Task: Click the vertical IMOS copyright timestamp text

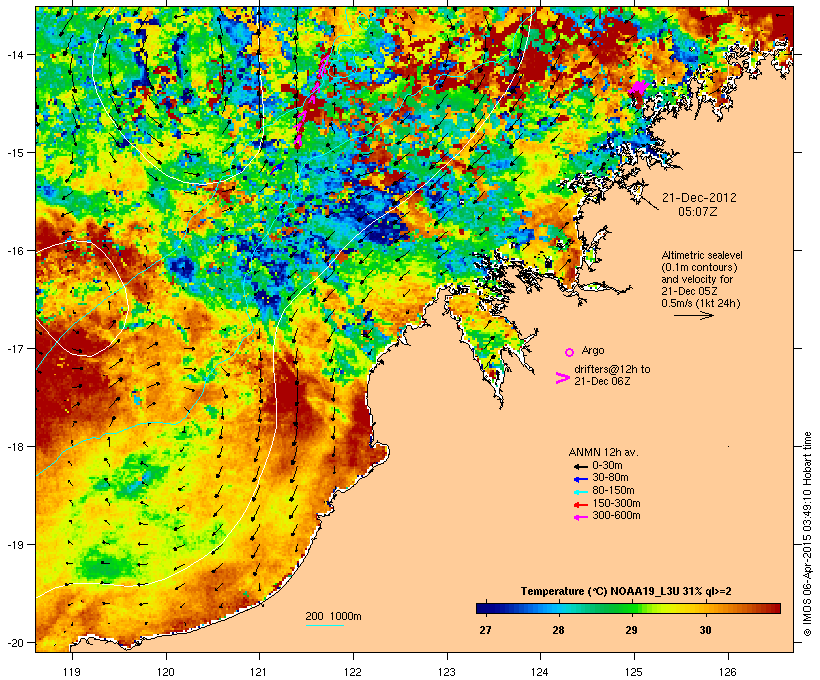Action: pyautogui.click(x=807, y=534)
